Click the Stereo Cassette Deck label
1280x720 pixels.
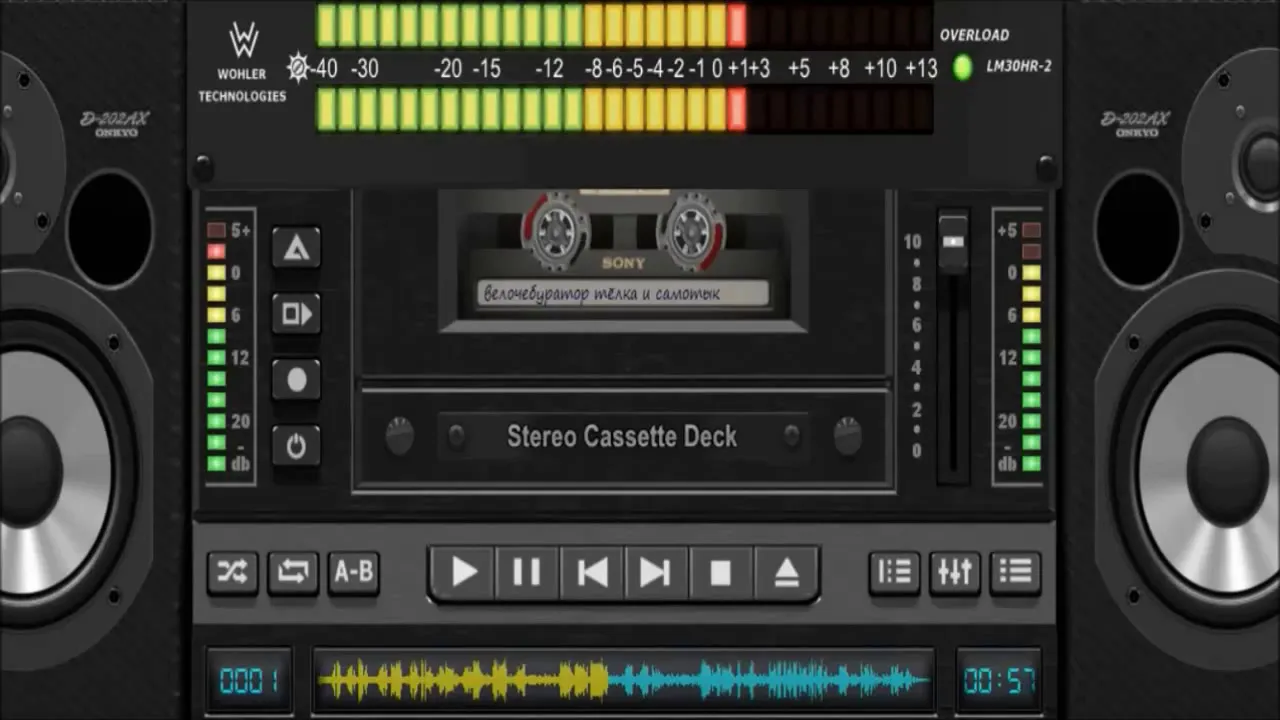pos(622,437)
